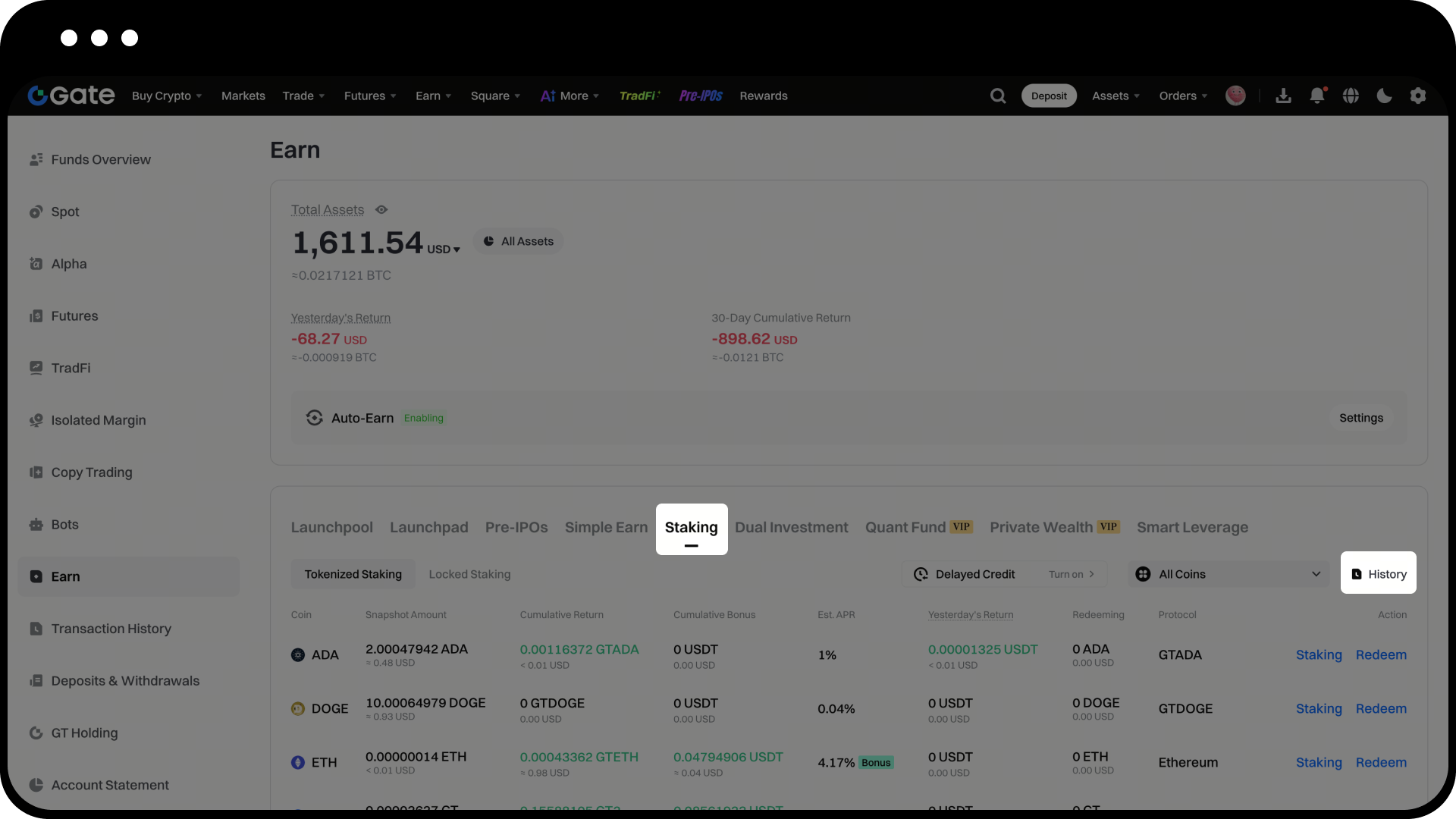The width and height of the screenshot is (1456, 819).
Task: Click the search magnifier icon
Action: pos(998,96)
